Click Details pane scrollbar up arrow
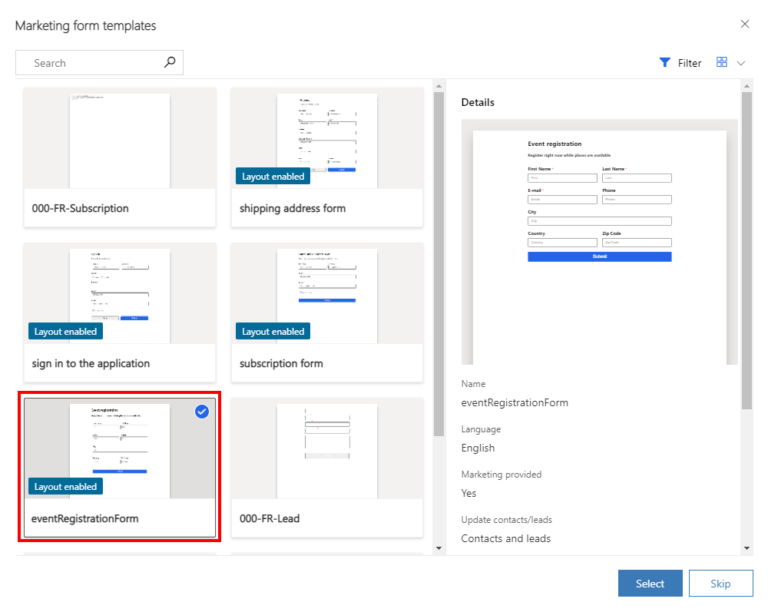 click(x=746, y=86)
